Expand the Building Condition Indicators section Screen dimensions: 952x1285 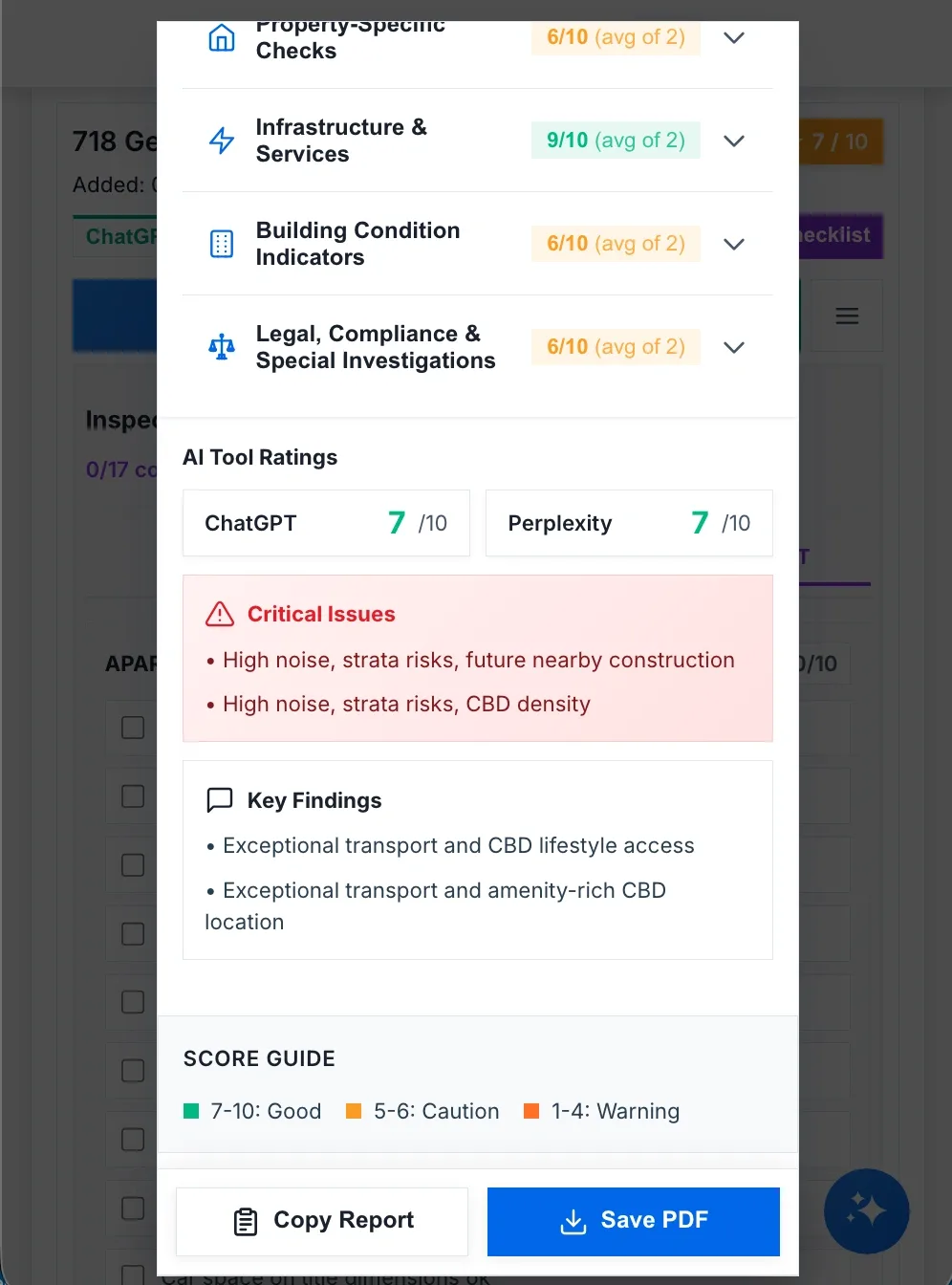coord(734,244)
